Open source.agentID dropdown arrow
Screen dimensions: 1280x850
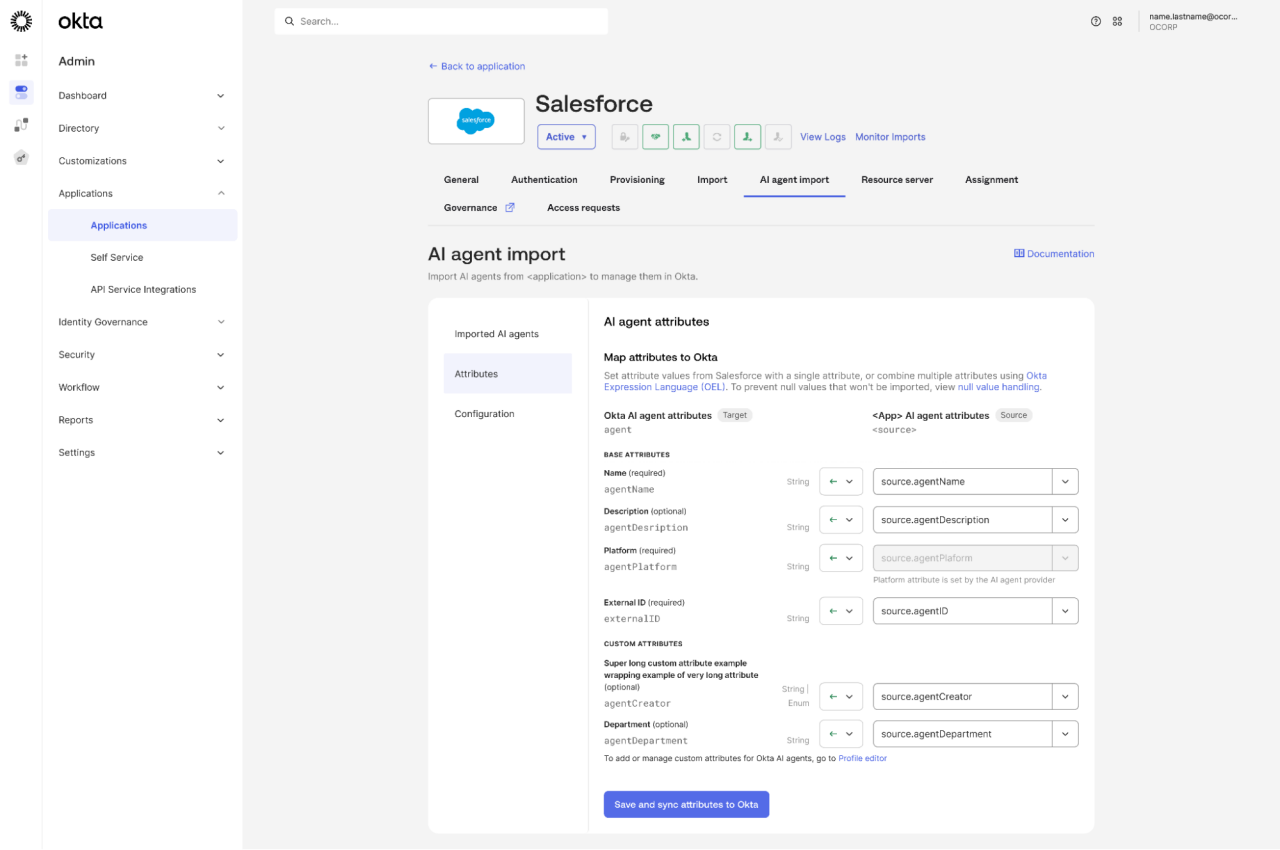(x=1065, y=611)
